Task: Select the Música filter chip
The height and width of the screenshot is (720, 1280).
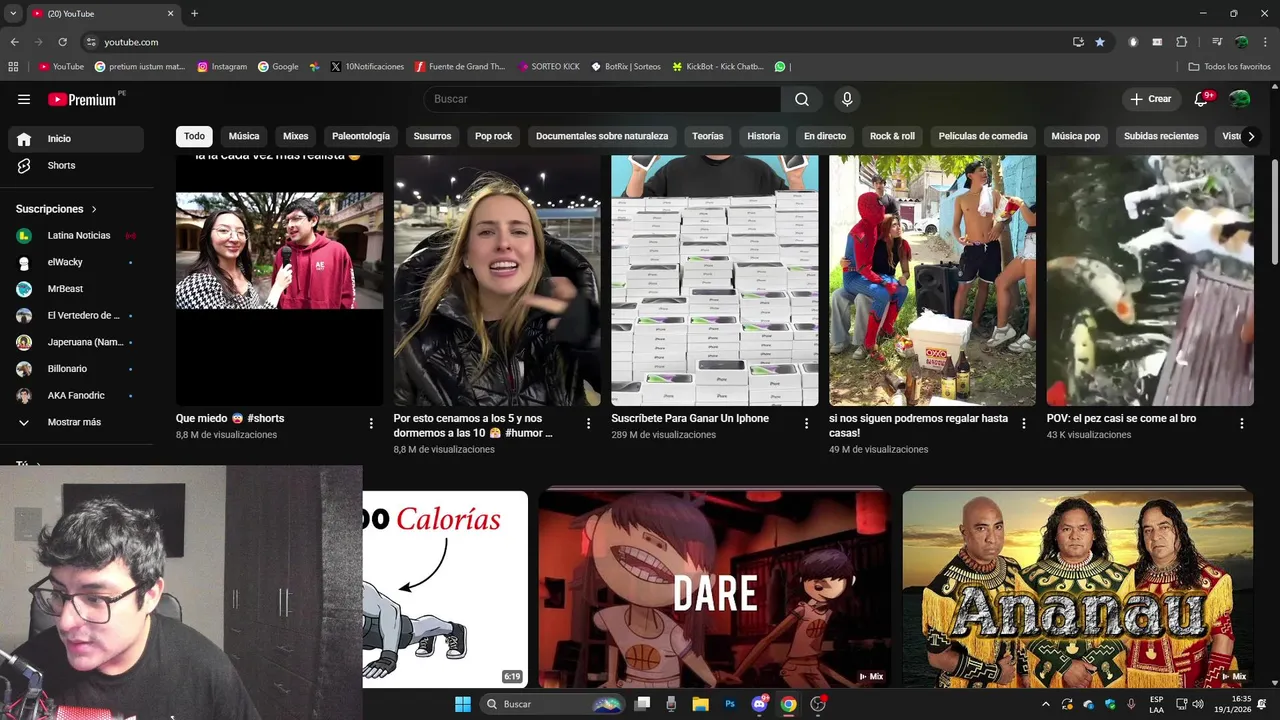Action: click(244, 136)
